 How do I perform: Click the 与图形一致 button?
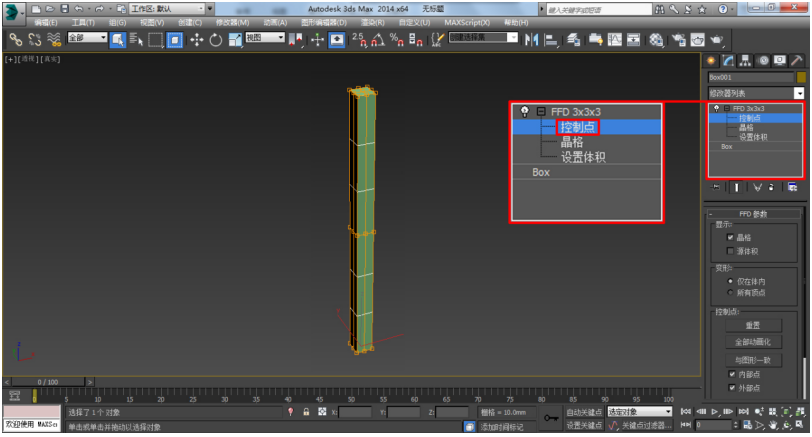pos(752,360)
